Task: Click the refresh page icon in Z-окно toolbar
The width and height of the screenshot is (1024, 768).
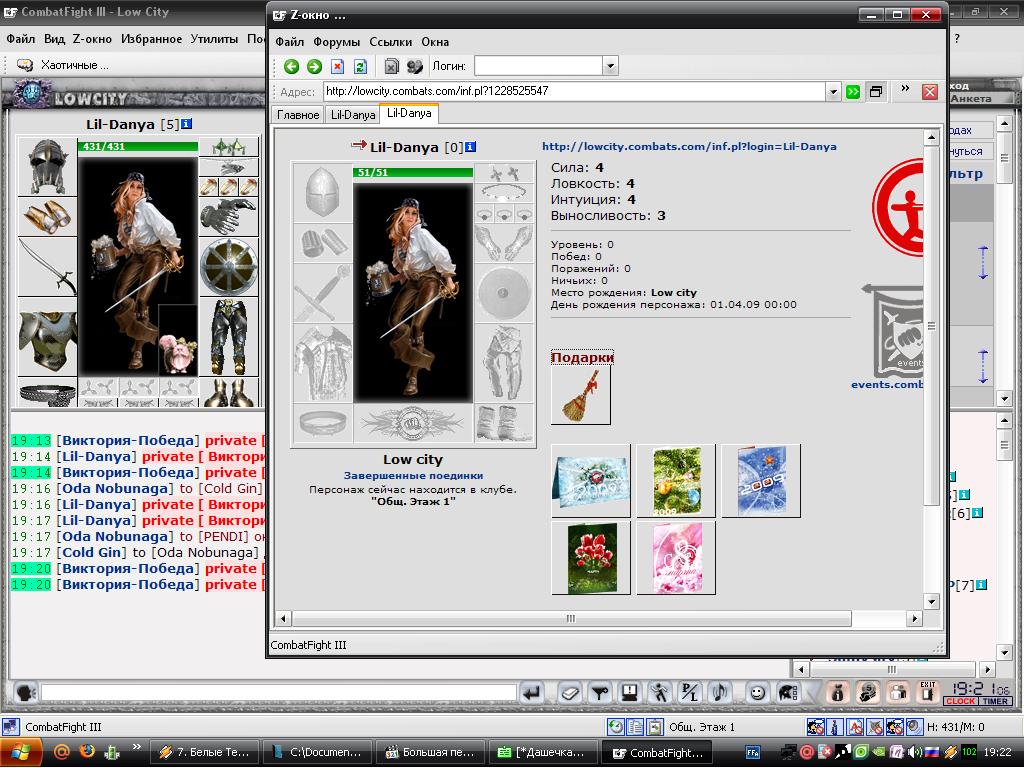Action: [x=360, y=66]
